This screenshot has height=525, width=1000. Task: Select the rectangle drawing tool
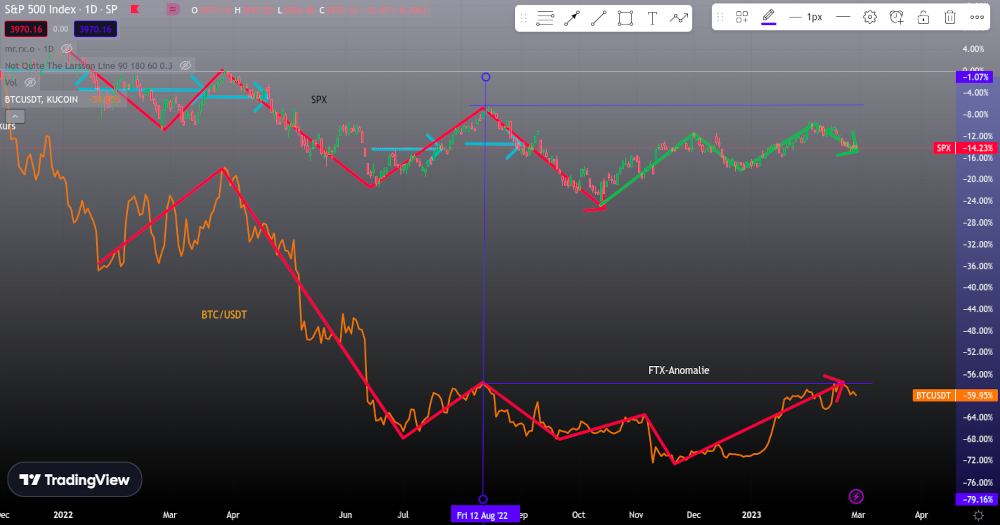coord(626,18)
